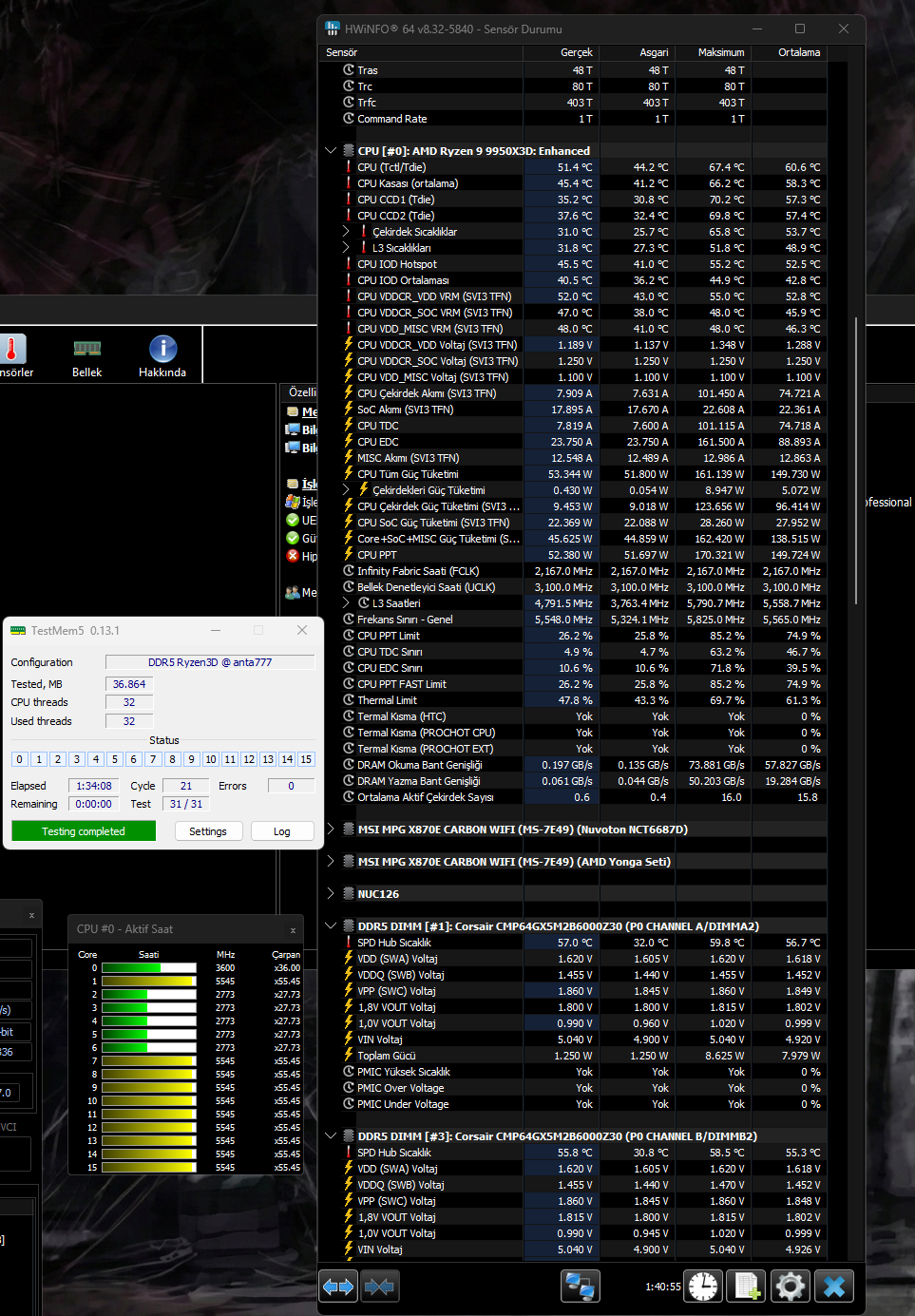The image size is (915, 1316).
Task: Click clock icon beside Infinity Fabric Saati
Action: [349, 571]
